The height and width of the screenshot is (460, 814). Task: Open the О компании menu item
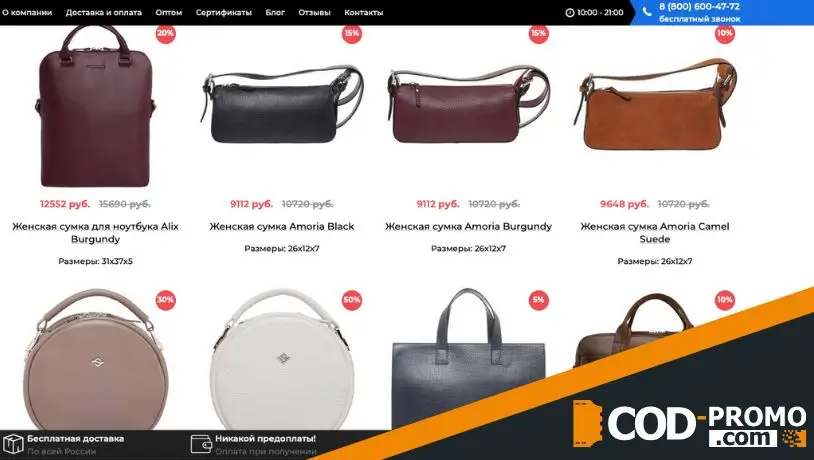[27, 12]
